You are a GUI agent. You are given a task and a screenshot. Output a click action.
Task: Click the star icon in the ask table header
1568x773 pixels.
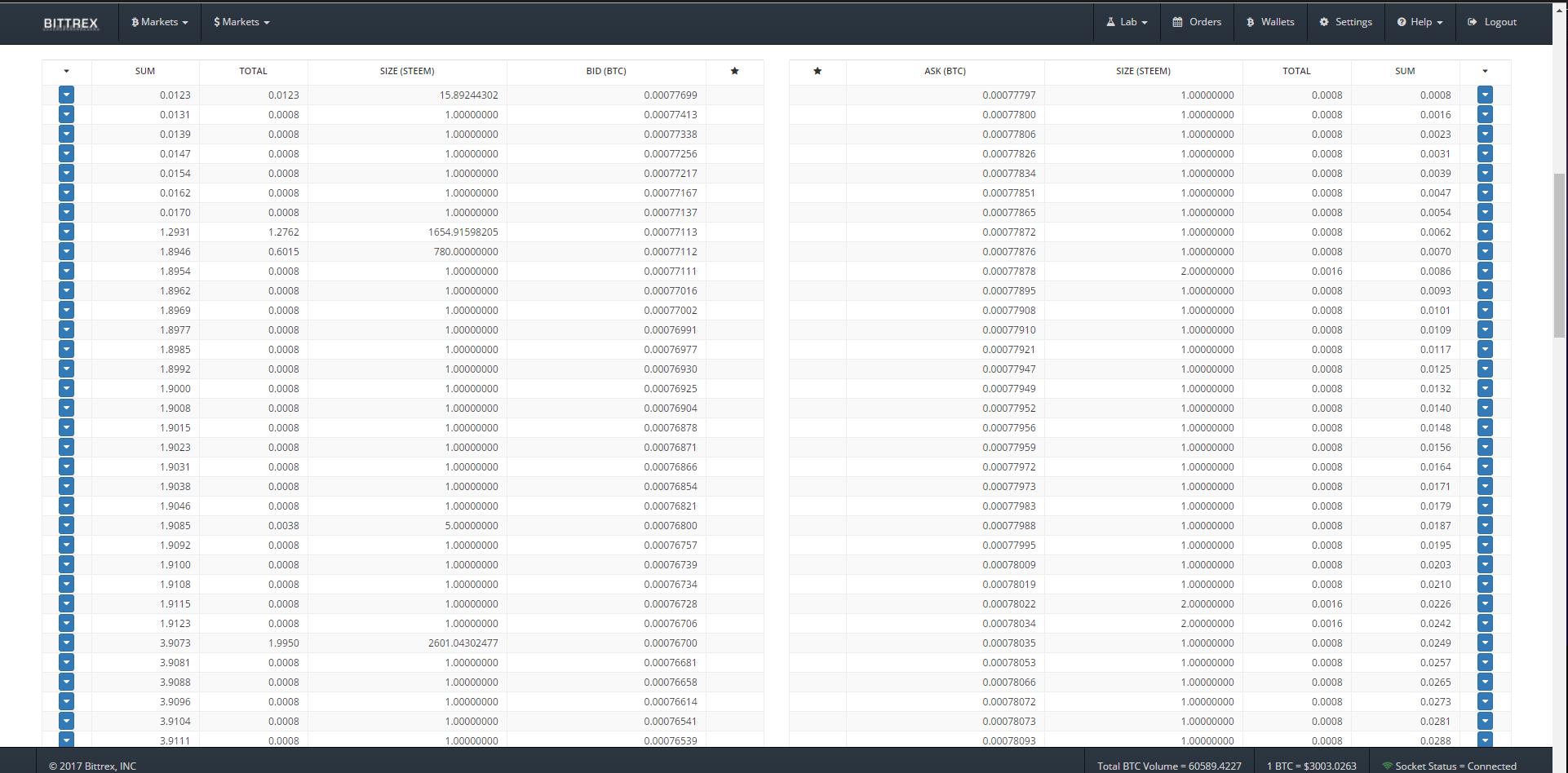[817, 71]
